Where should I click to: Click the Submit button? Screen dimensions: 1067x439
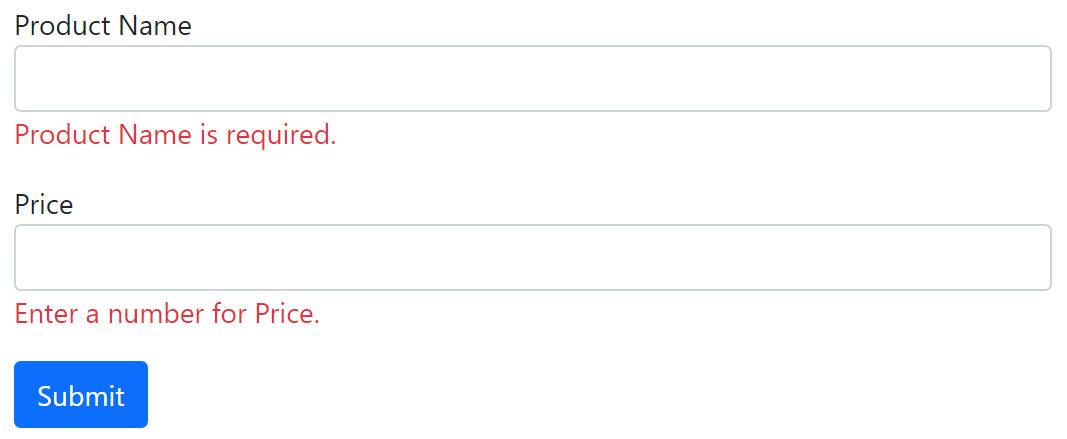click(81, 395)
